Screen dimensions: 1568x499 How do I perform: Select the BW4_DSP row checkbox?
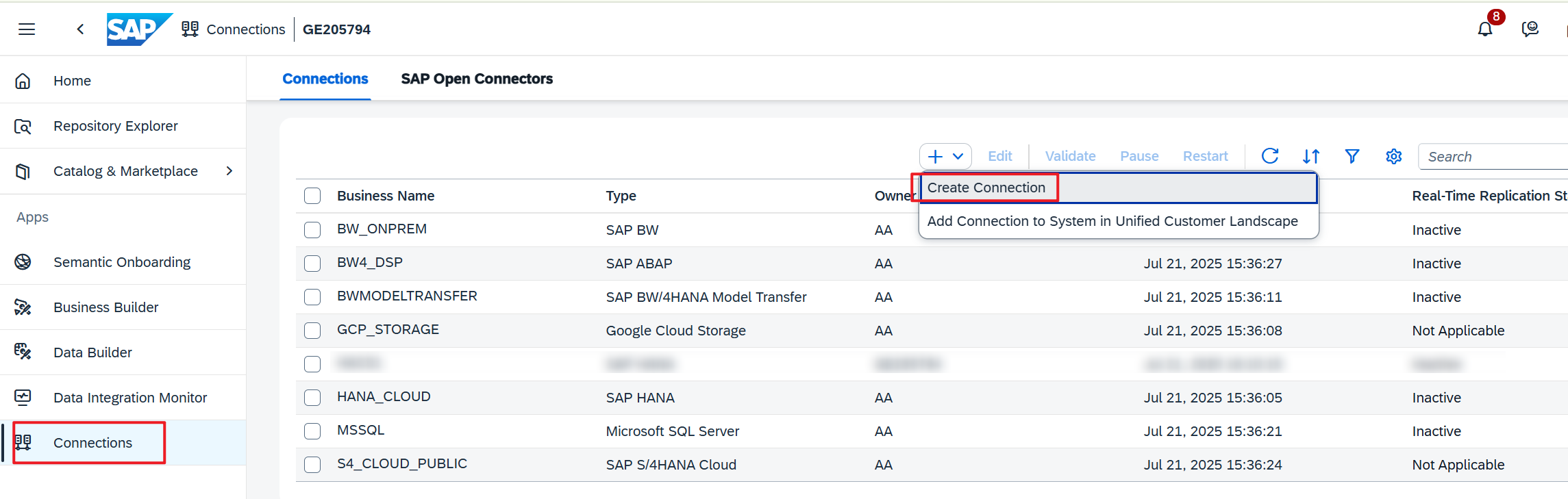point(312,263)
